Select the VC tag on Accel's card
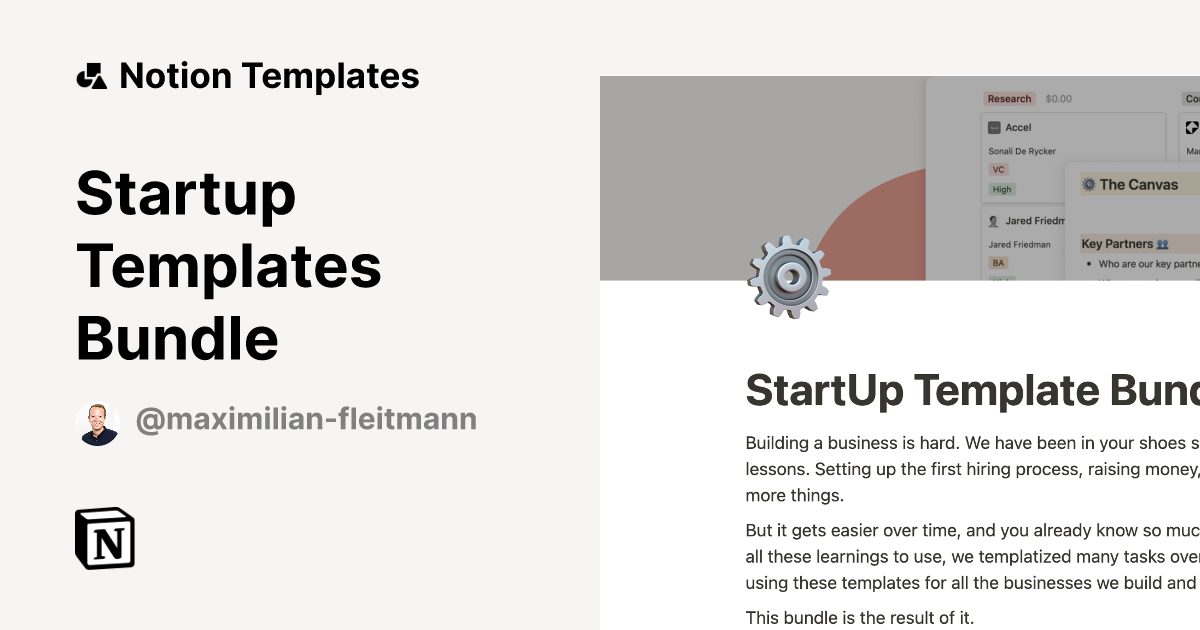The height and width of the screenshot is (630, 1200). pos(997,169)
